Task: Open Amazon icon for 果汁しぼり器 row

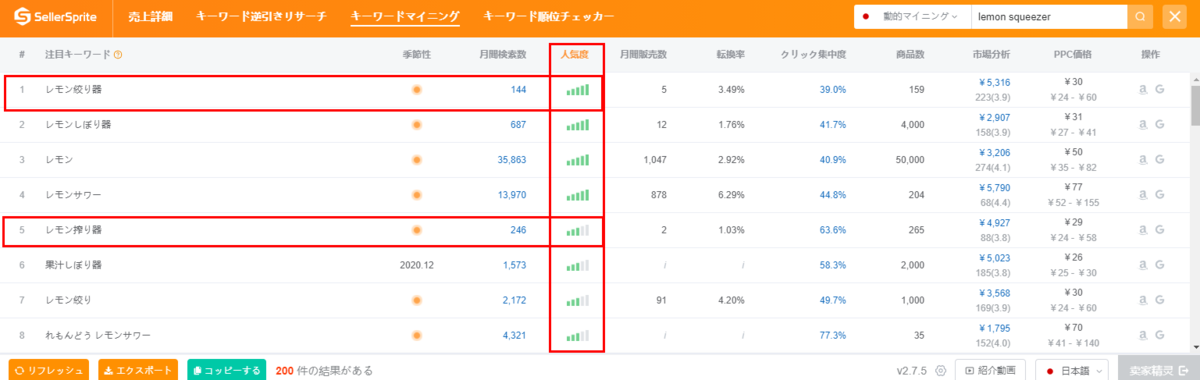Action: [x=1143, y=265]
